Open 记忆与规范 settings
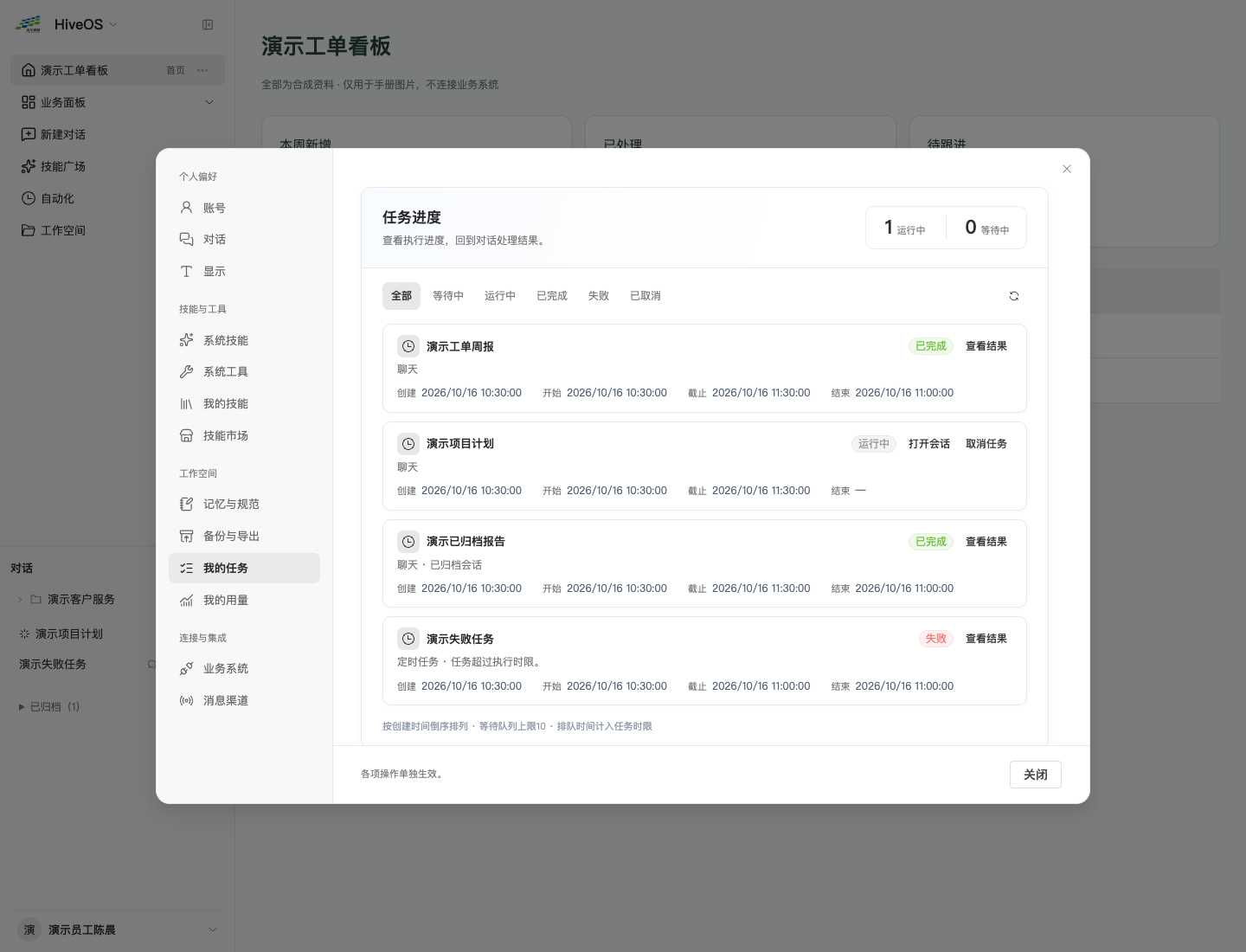The image size is (1246, 952). click(244, 505)
